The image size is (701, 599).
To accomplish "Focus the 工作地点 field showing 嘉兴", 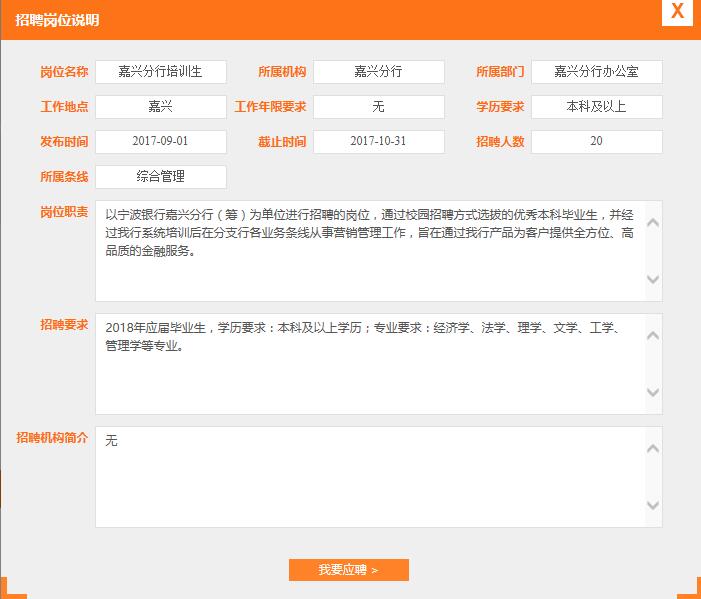I will 161,107.
